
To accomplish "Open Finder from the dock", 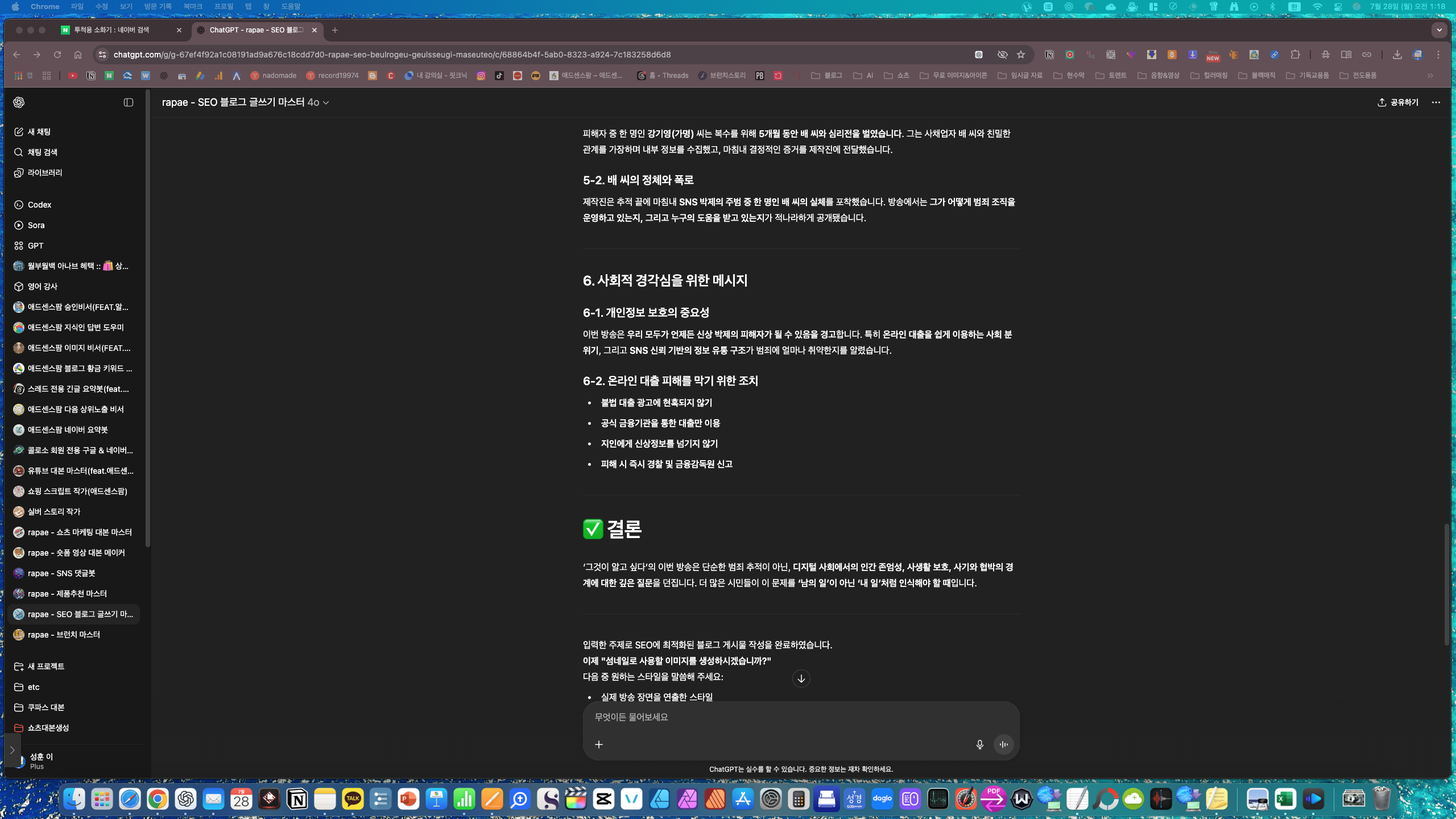I will pyautogui.click(x=74, y=799).
